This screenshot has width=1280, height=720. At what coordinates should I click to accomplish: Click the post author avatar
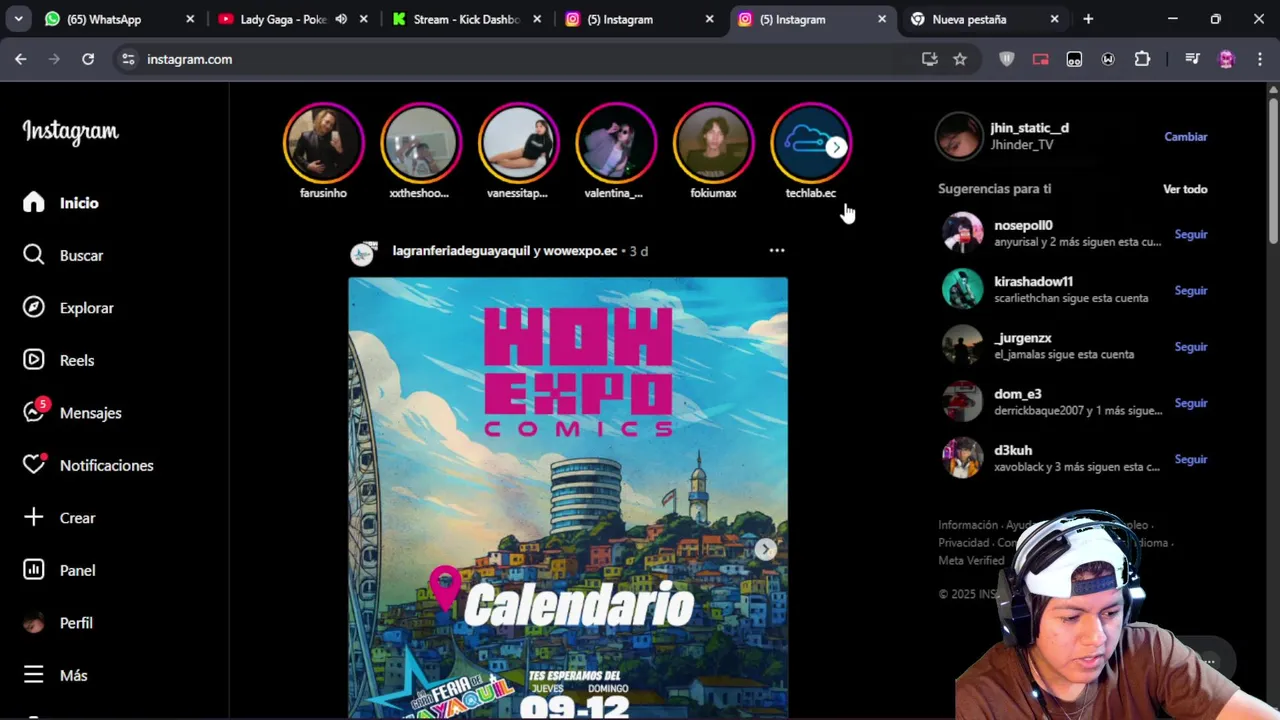pyautogui.click(x=362, y=253)
